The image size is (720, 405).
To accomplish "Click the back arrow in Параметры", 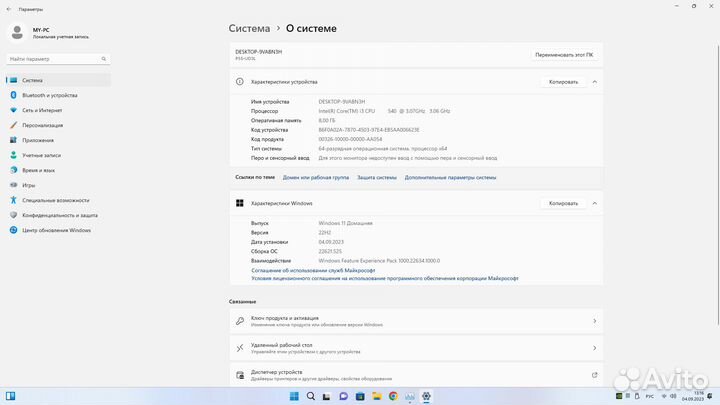I will click(x=9, y=9).
